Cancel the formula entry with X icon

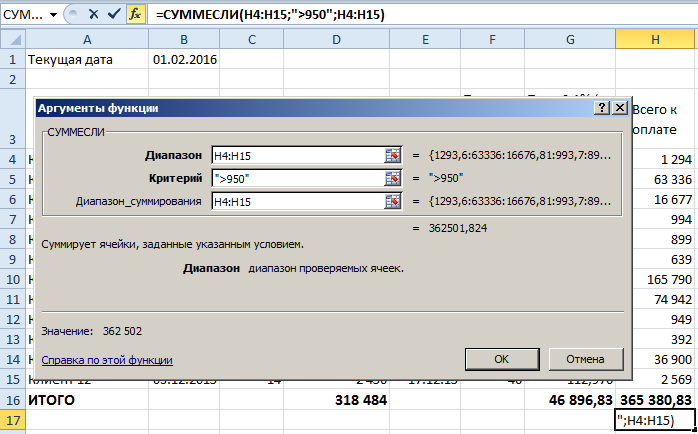click(x=93, y=15)
